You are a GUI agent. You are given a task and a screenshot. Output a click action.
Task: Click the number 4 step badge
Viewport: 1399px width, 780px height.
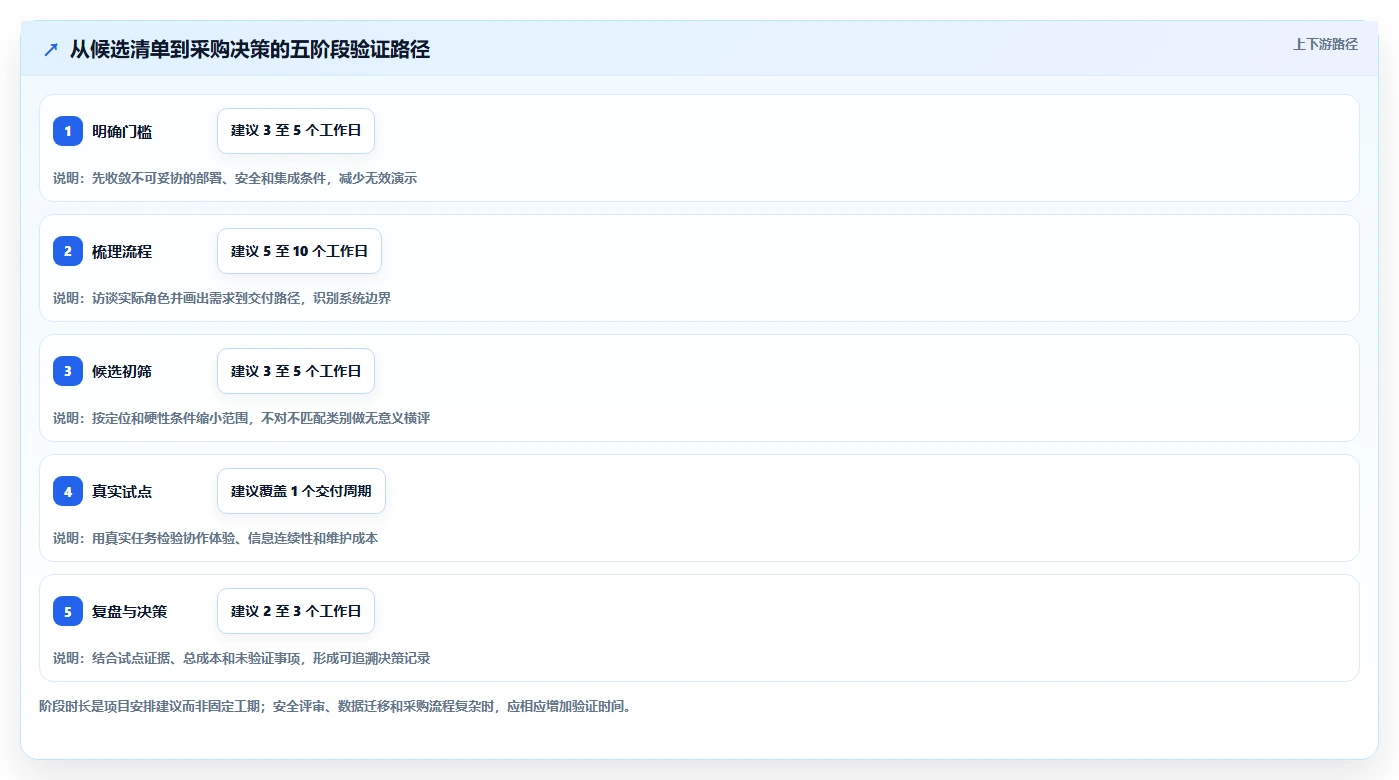click(68, 491)
